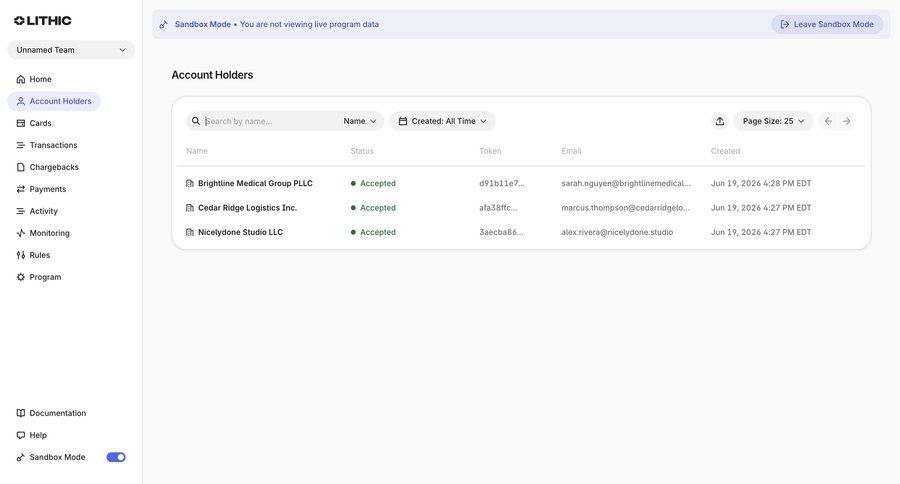Click the Program gear icon
This screenshot has height=484, width=900.
(x=21, y=277)
